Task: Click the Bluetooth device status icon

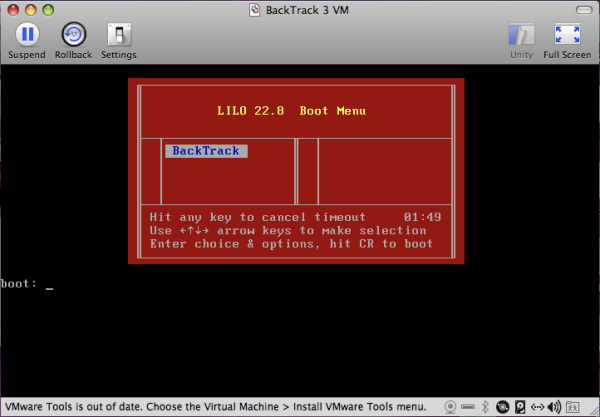Action: pyautogui.click(x=485, y=407)
